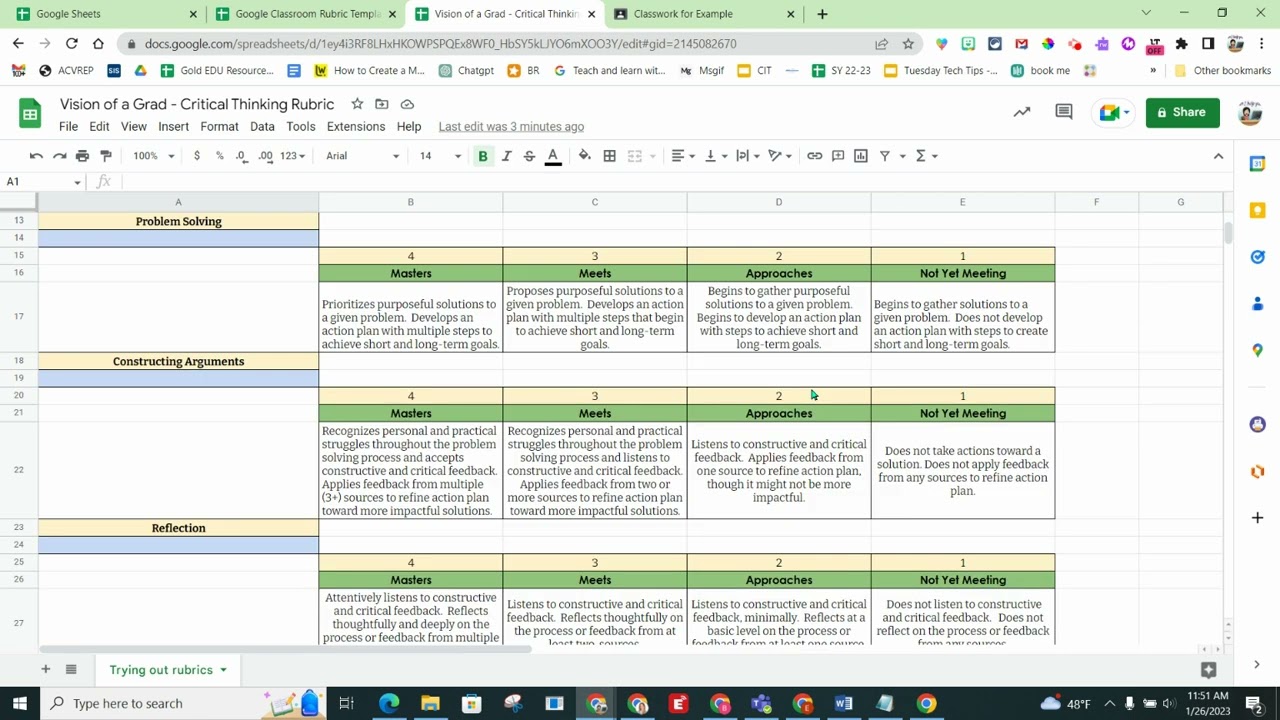This screenshot has width=1280, height=720.
Task: Click the Add sheet plus button
Action: (45, 669)
